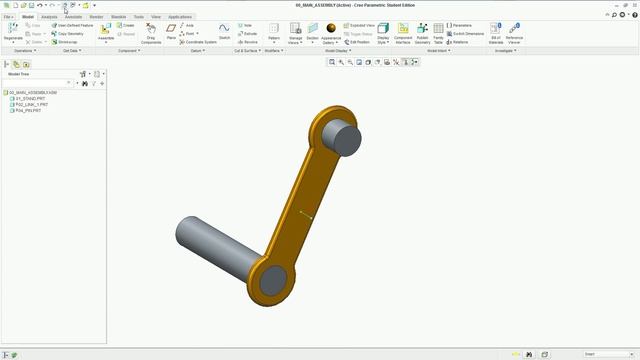640x360 pixels.
Task: Switch to the Annotate tab
Action: point(73,17)
